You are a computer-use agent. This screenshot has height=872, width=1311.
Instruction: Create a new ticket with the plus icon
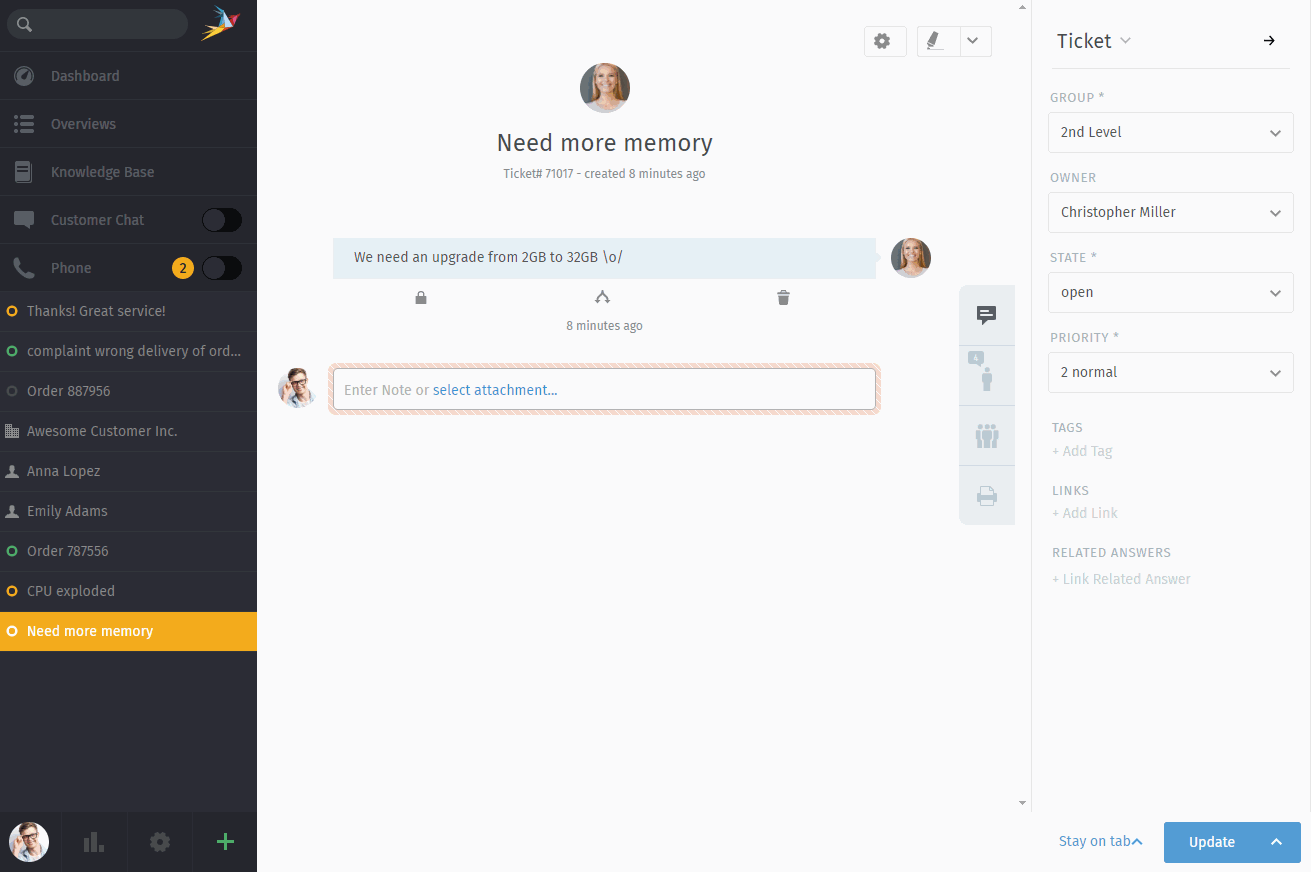click(224, 841)
